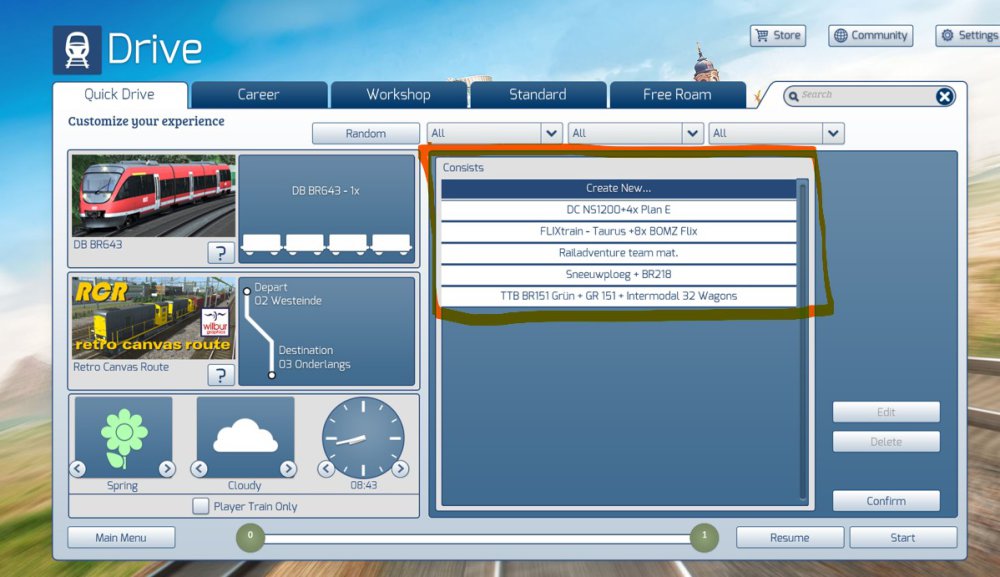Image resolution: width=1000 pixels, height=577 pixels.
Task: Expand the first All filter dropdown
Action: pyautogui.click(x=551, y=133)
